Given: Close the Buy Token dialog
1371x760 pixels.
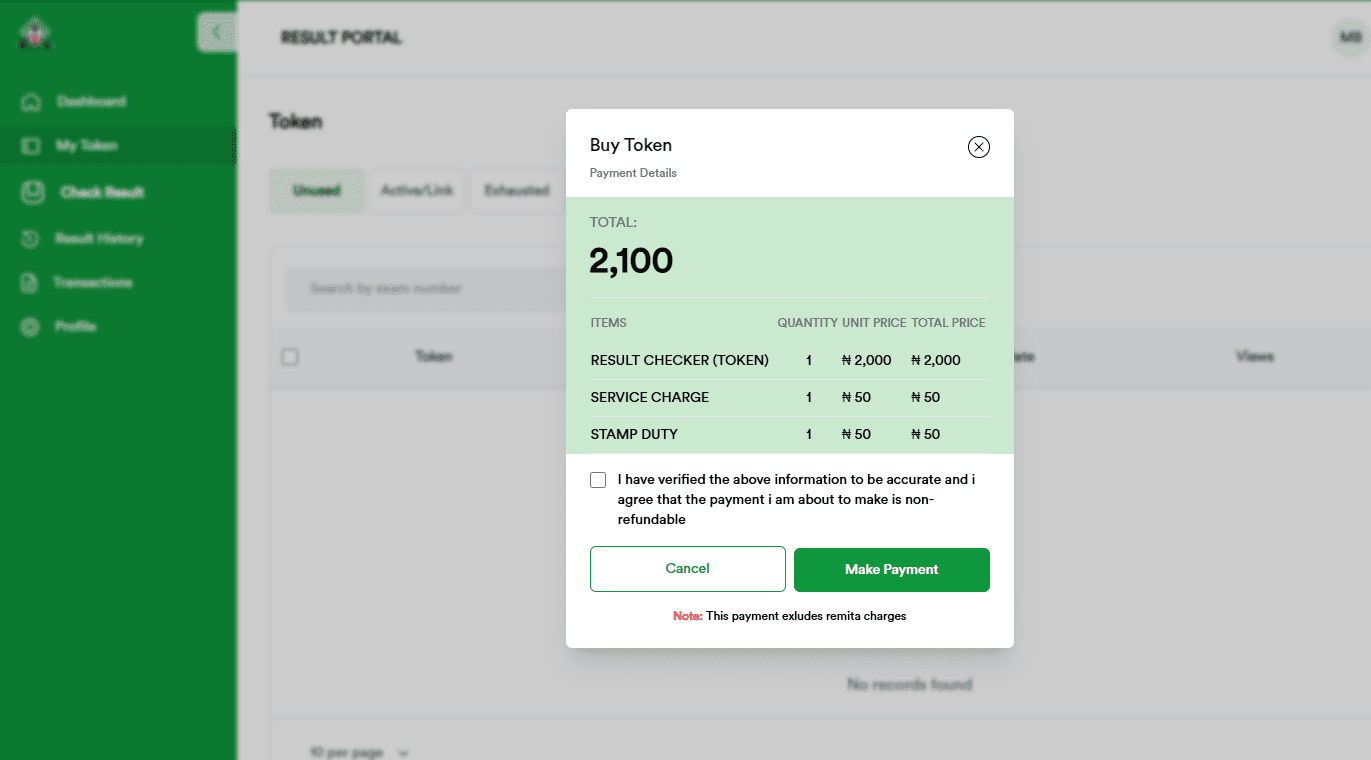Looking at the screenshot, I should pyautogui.click(x=978, y=147).
